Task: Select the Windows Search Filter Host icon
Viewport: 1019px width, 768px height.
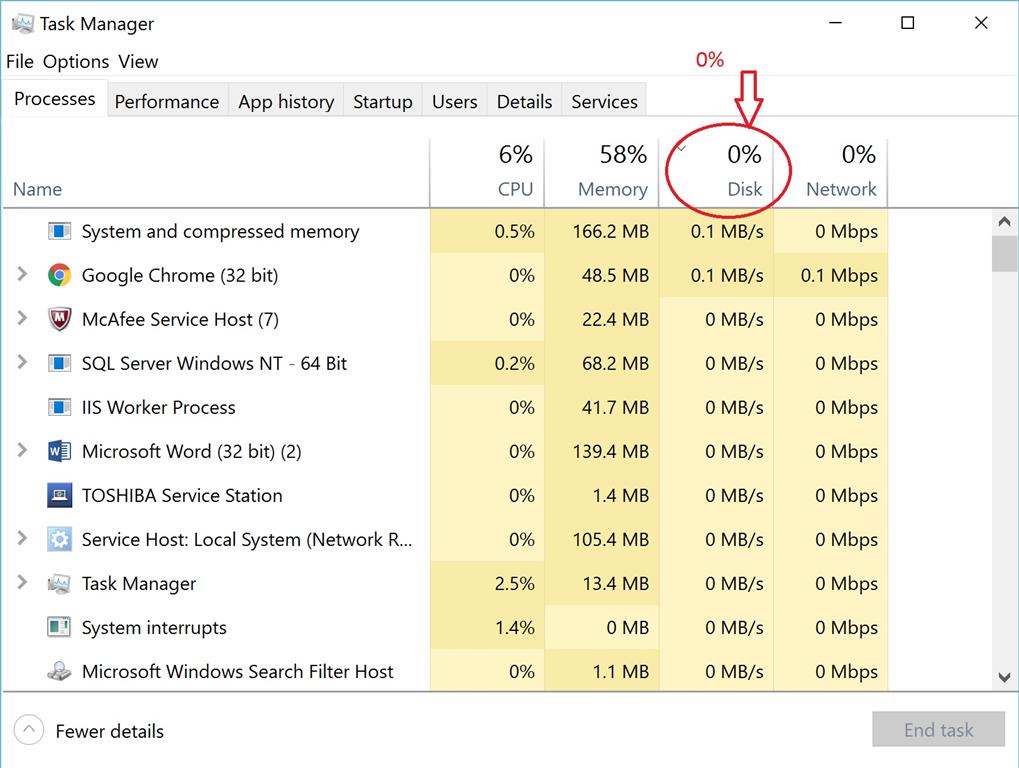Action: pyautogui.click(x=60, y=671)
